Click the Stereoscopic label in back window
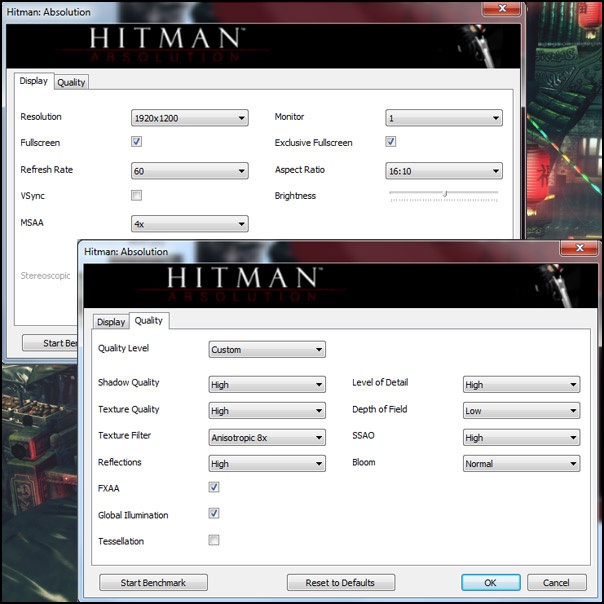This screenshot has height=604, width=604. (45, 276)
